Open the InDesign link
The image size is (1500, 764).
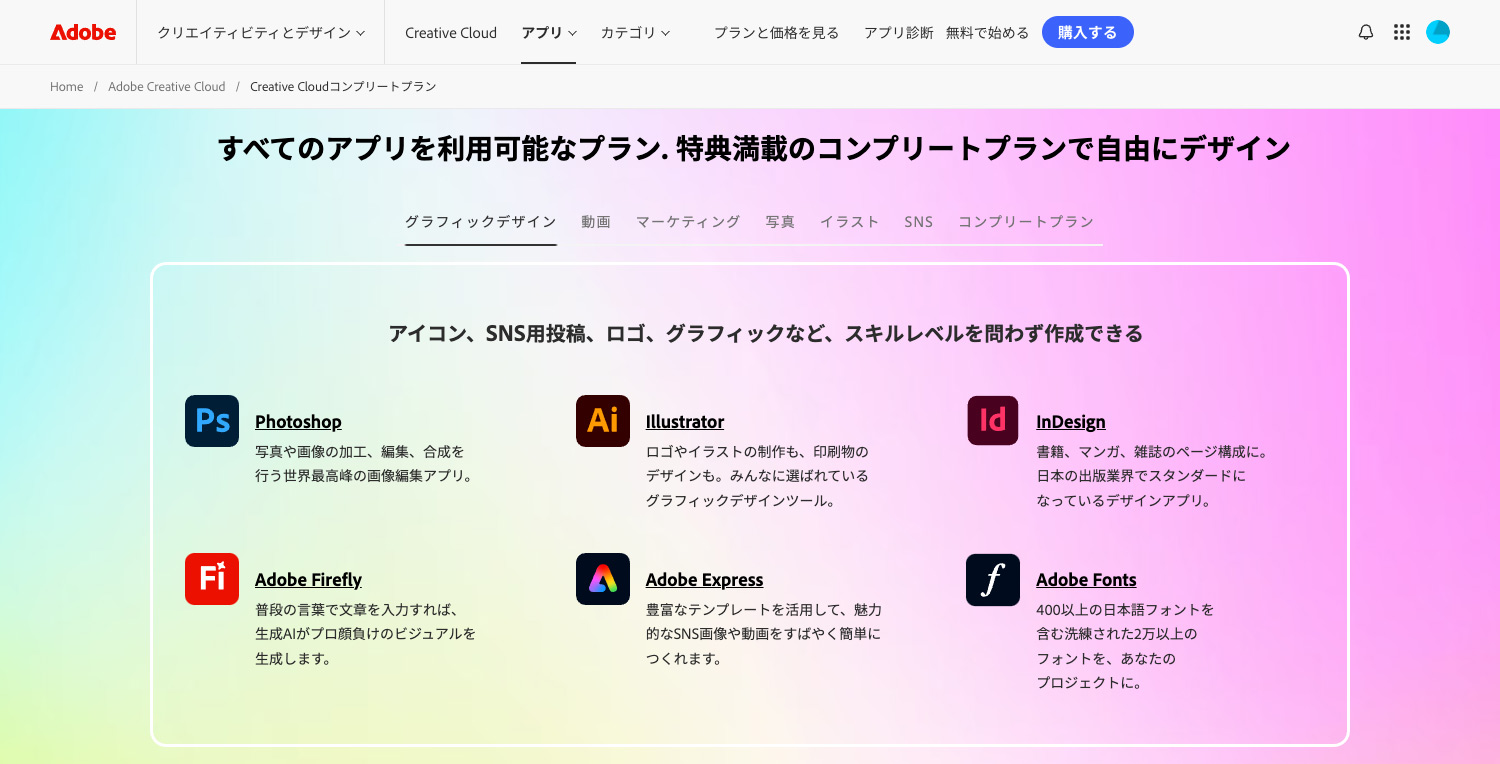[x=1071, y=422]
